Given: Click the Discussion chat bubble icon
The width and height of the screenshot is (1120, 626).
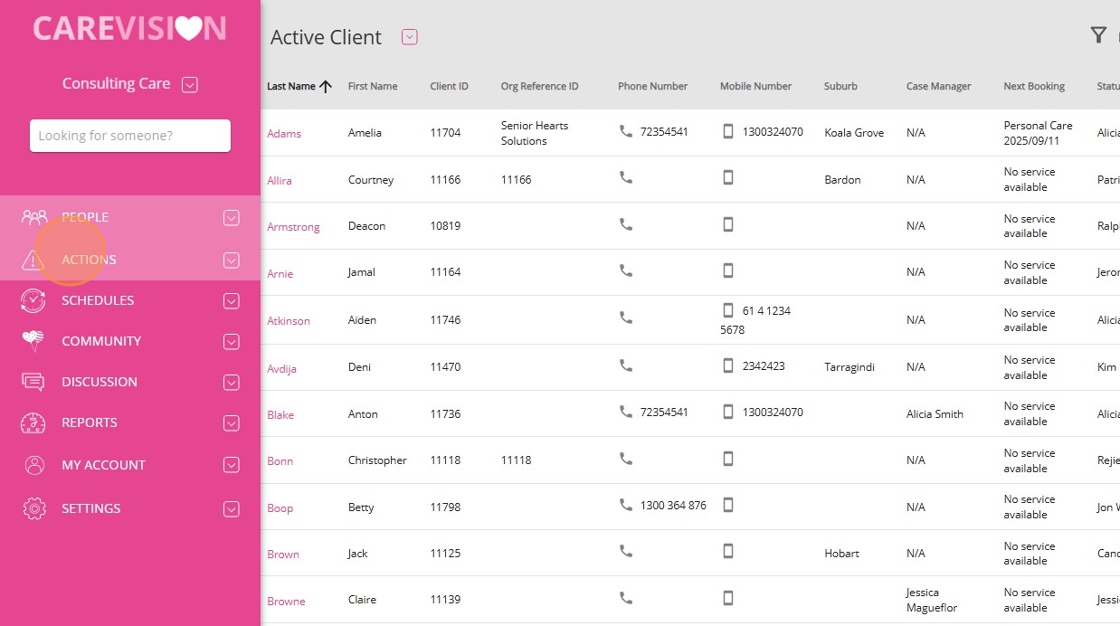Looking at the screenshot, I should pyautogui.click(x=33, y=382).
